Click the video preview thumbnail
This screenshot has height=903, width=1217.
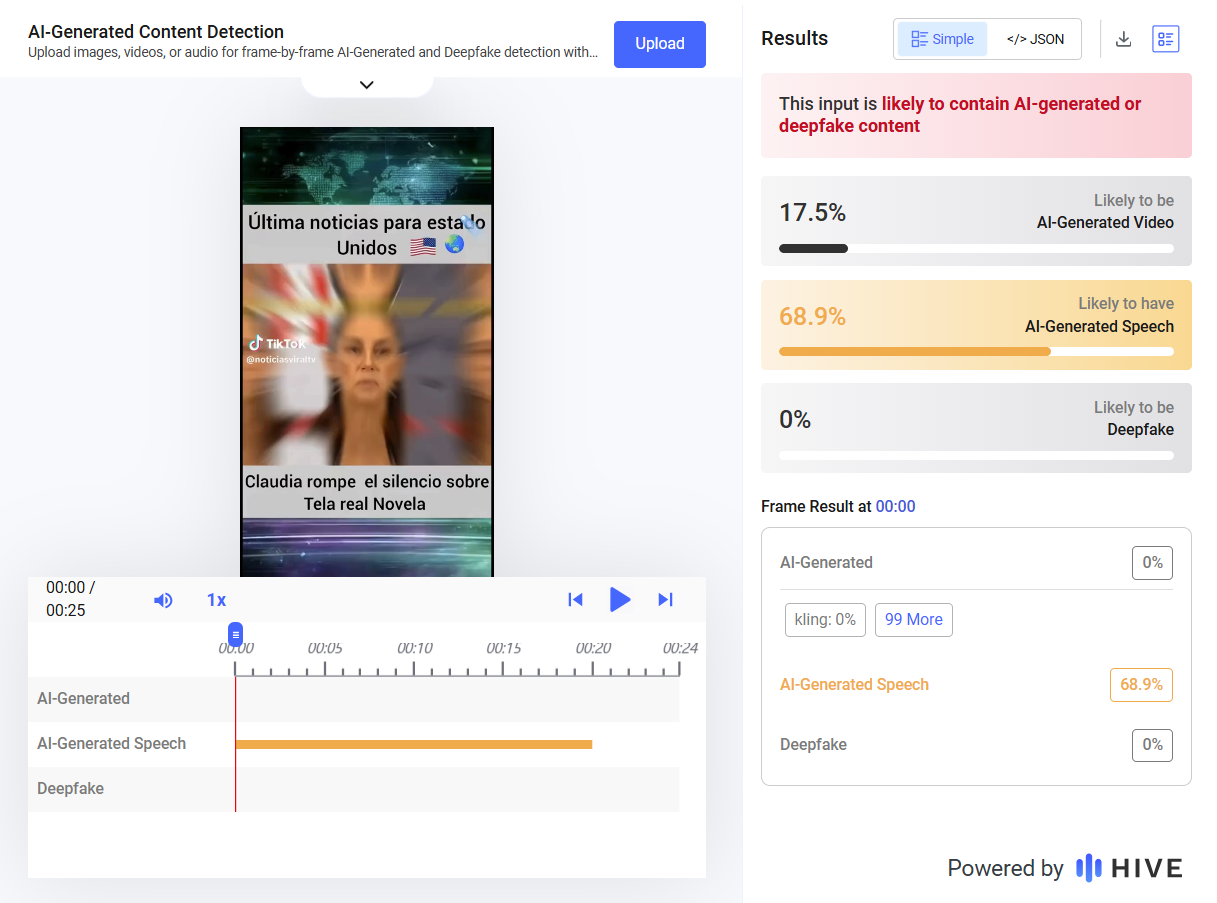click(x=367, y=352)
